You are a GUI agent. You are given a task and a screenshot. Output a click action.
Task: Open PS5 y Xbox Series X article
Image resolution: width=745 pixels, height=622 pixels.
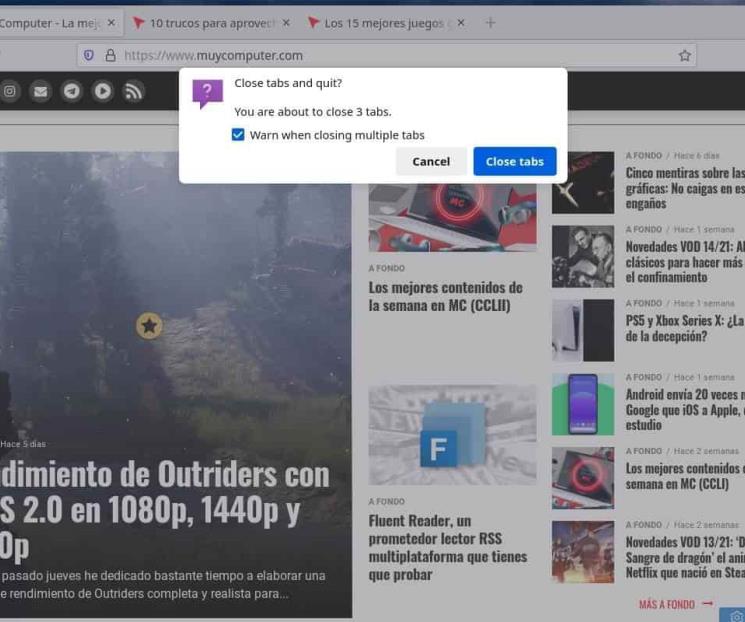(x=685, y=328)
